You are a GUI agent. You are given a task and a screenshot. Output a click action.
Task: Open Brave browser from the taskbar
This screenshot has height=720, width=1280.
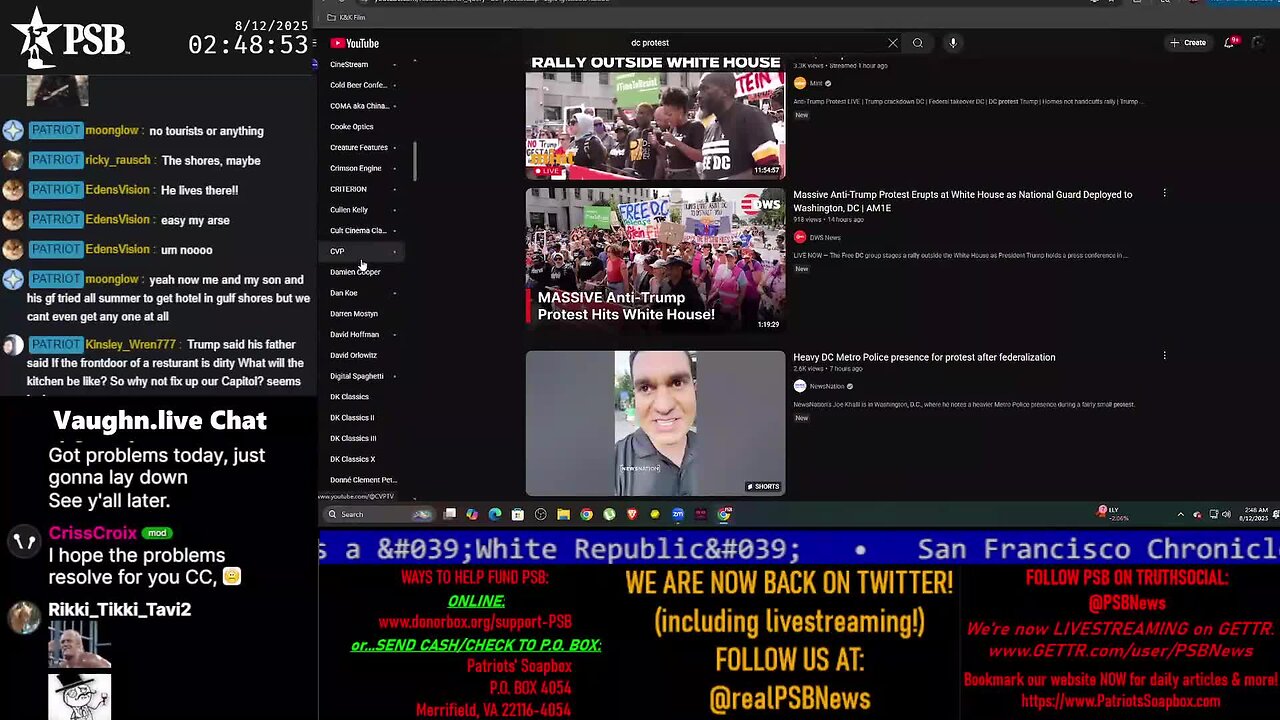point(632,514)
